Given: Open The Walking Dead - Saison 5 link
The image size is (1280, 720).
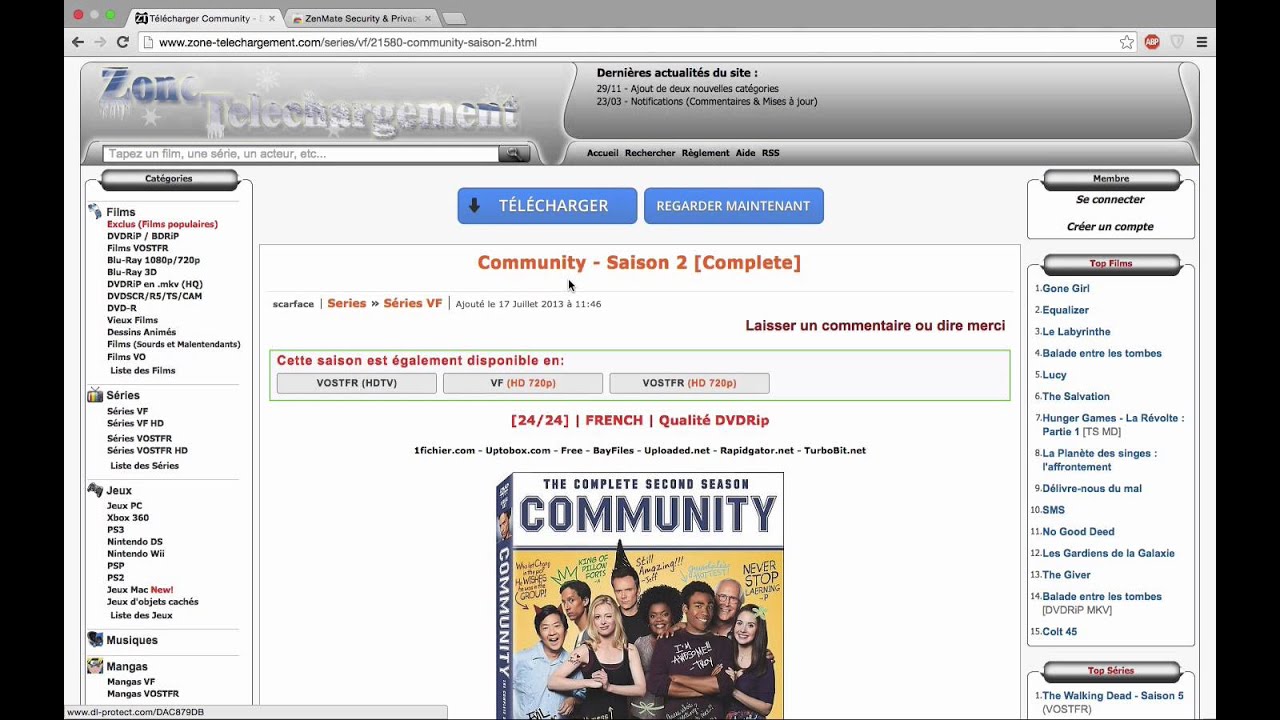Looking at the screenshot, I should coord(1113,695).
